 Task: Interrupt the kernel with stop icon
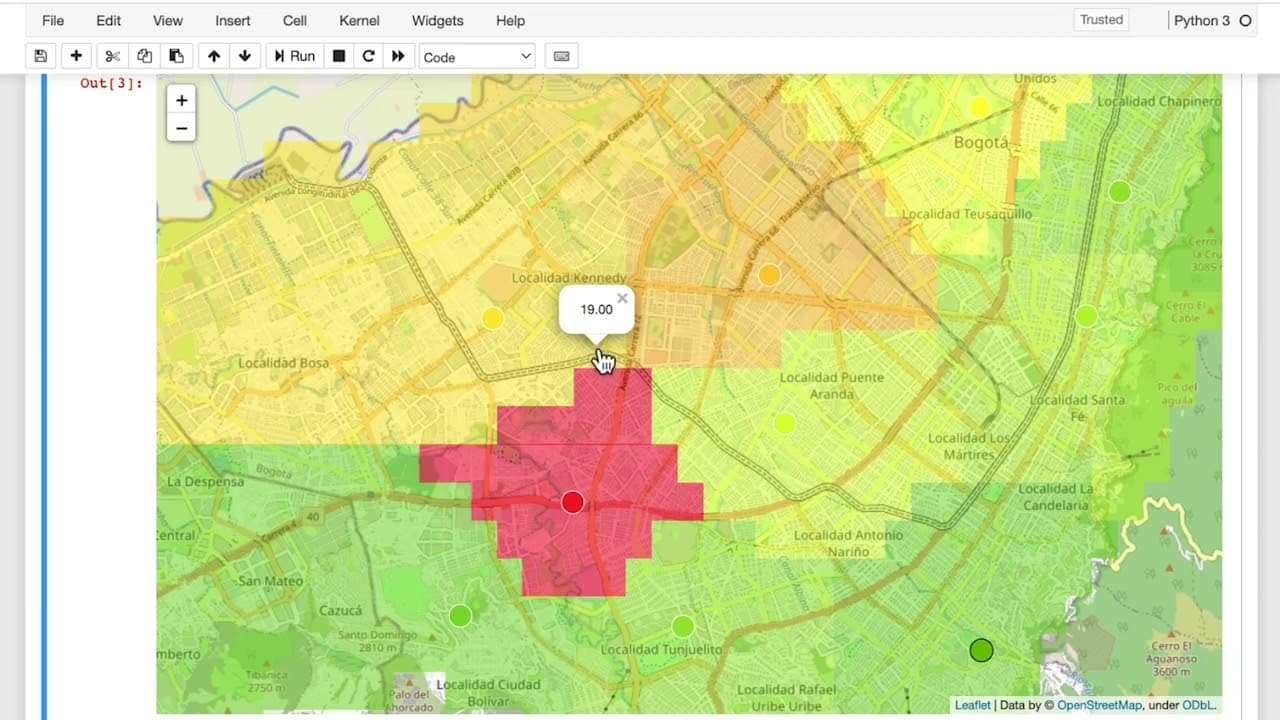(339, 56)
